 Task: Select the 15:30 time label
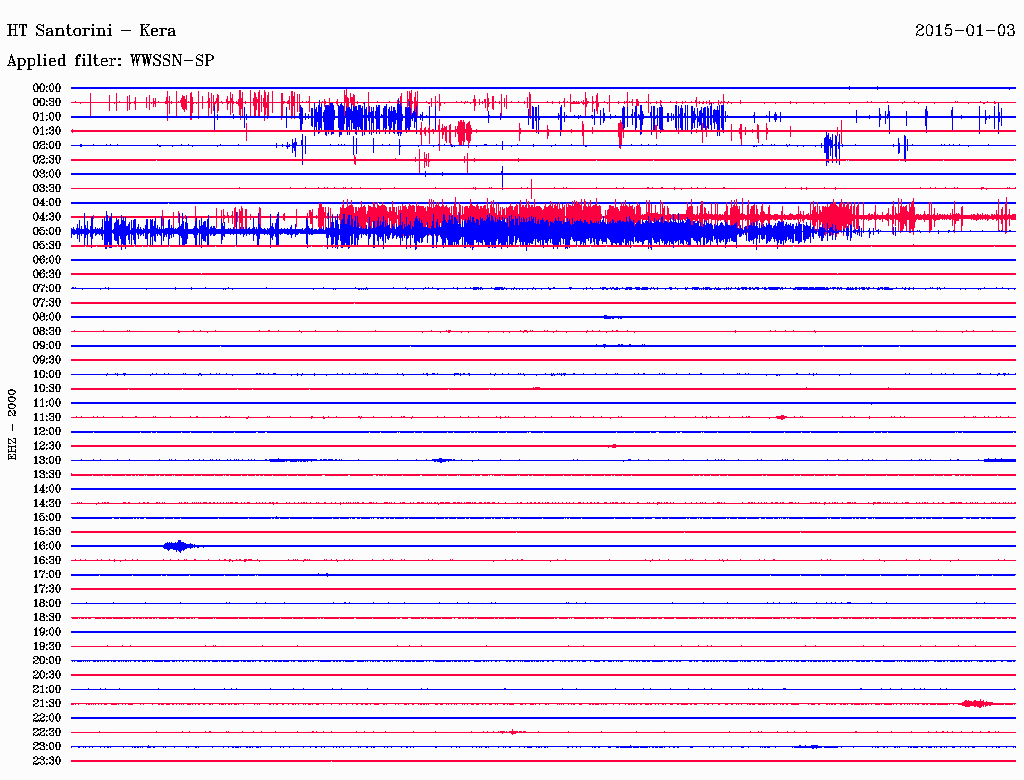[x=47, y=532]
